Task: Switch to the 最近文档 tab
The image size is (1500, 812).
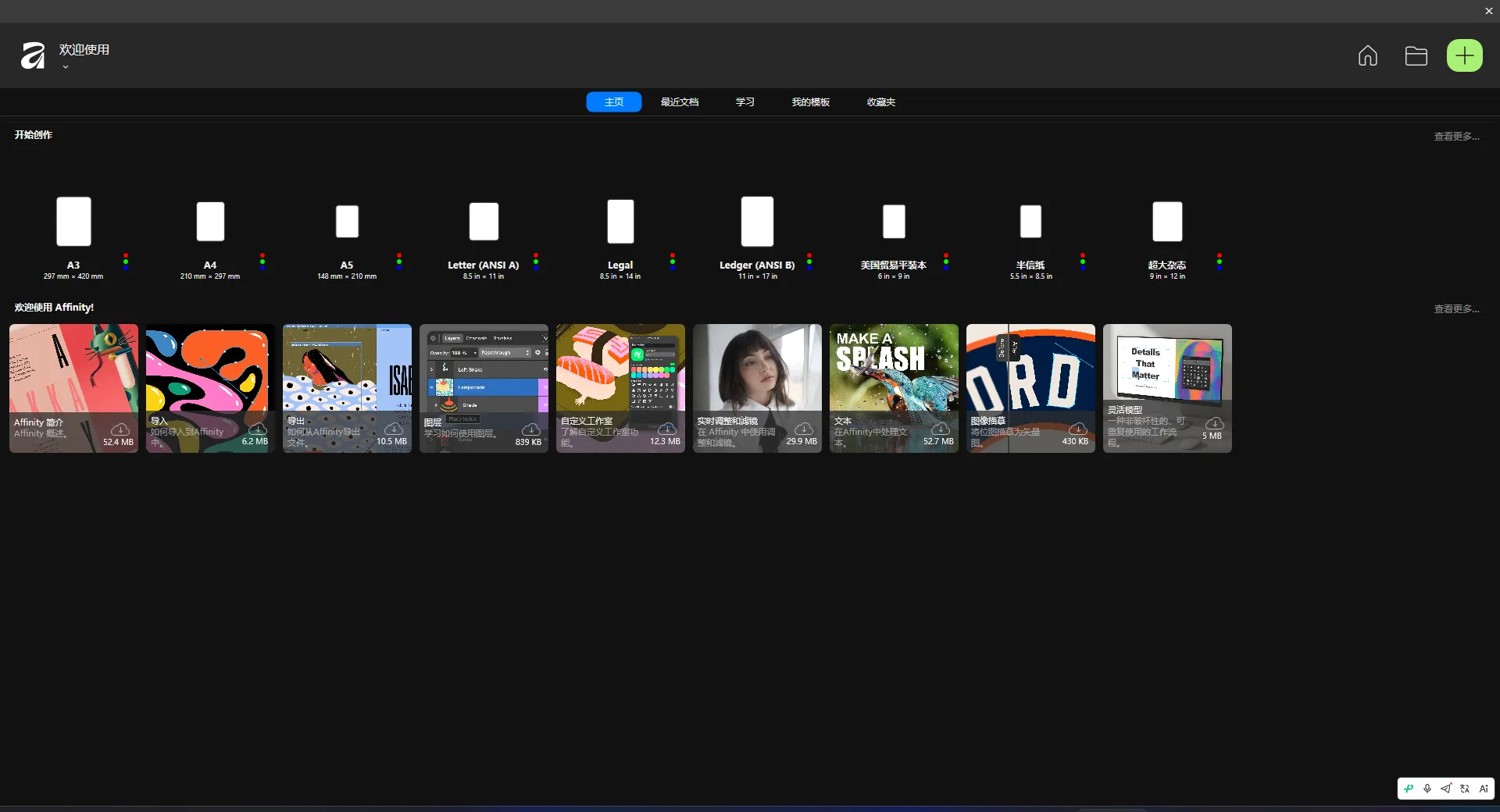Action: click(680, 102)
